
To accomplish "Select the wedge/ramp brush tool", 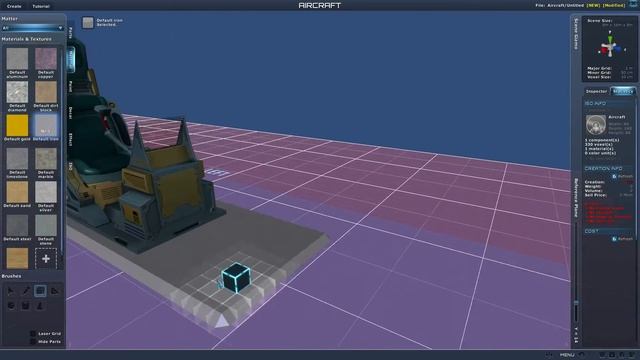I will (x=54, y=291).
